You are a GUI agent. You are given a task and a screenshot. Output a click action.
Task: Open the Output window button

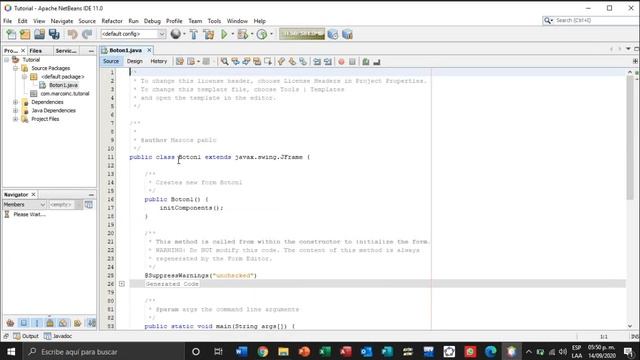click(26, 336)
